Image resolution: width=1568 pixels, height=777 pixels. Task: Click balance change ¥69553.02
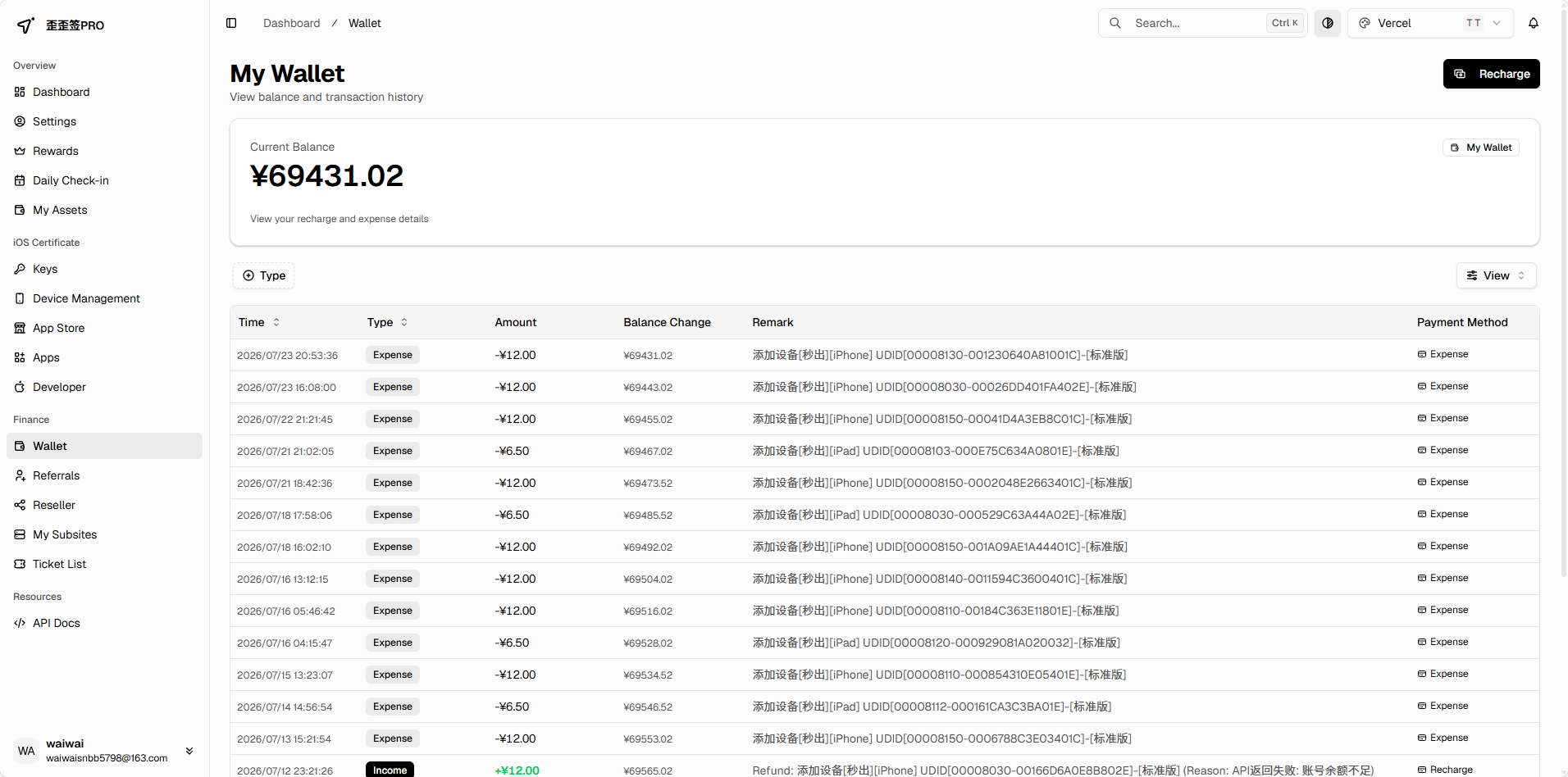(x=648, y=739)
